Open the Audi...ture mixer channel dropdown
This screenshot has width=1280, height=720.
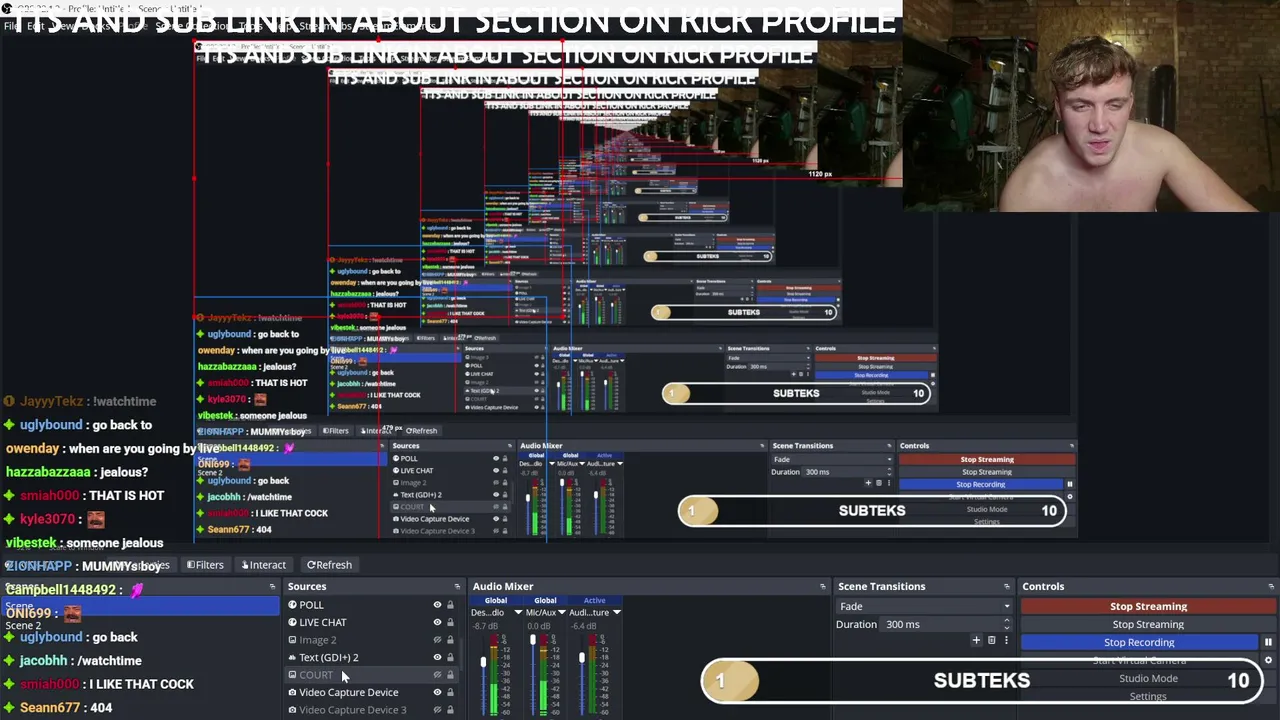616,612
